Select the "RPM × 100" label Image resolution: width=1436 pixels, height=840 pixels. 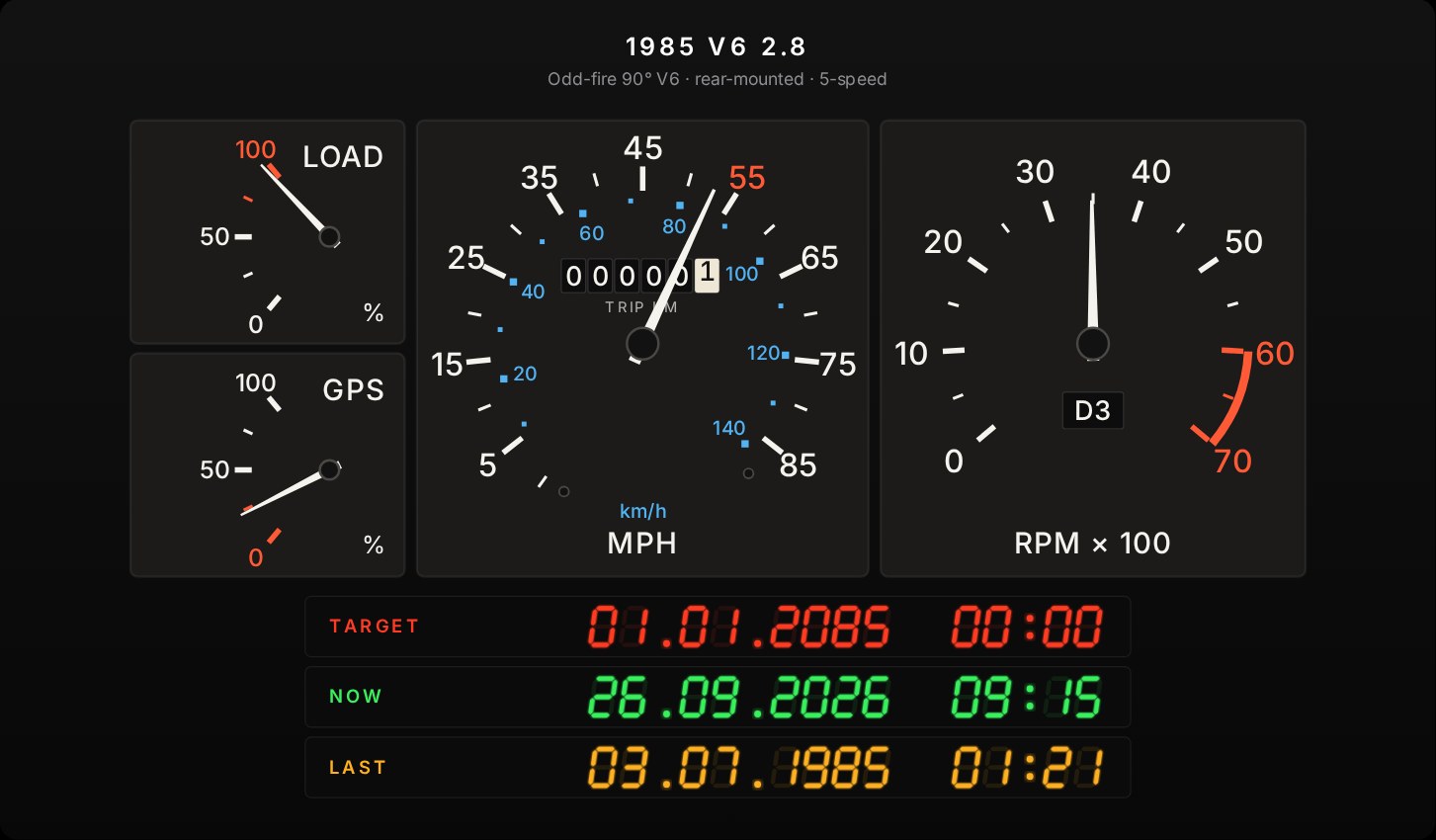1092,544
